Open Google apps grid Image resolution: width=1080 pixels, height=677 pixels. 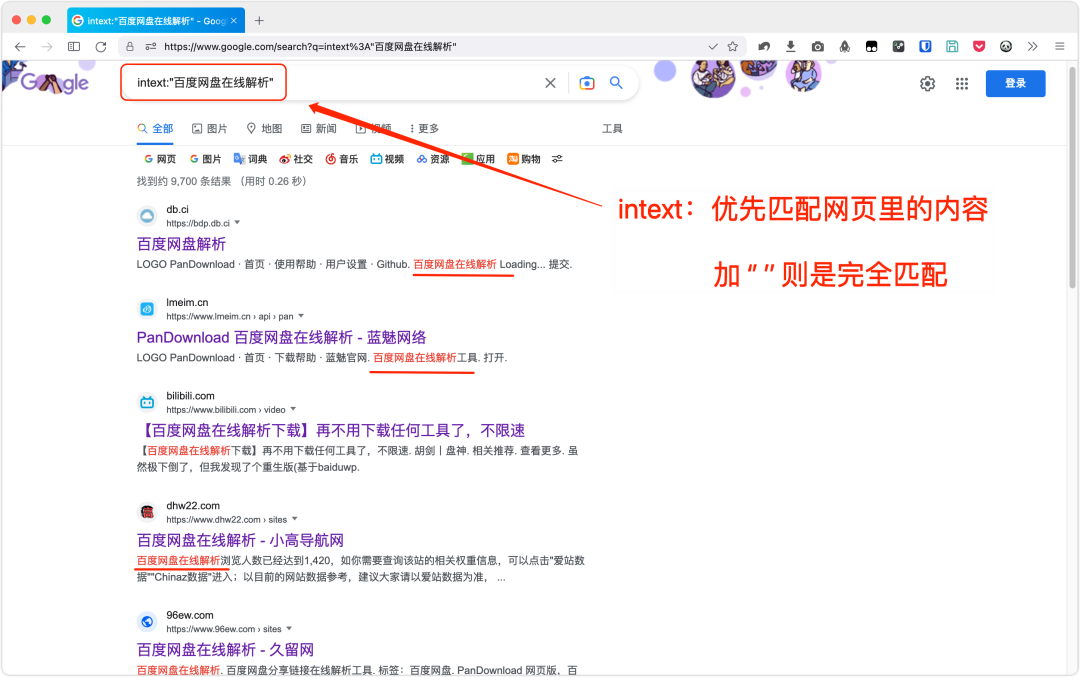[962, 84]
